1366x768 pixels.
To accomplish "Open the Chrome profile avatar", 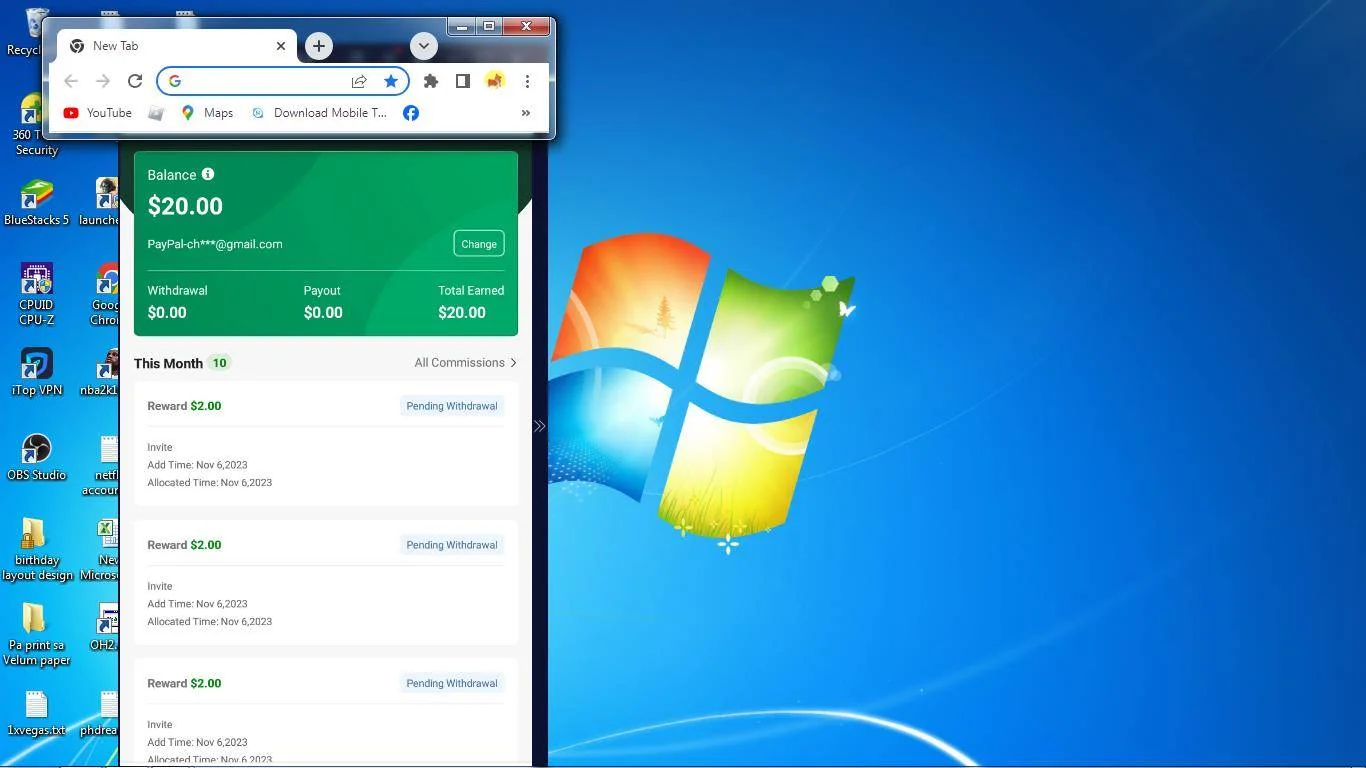I will [x=494, y=81].
